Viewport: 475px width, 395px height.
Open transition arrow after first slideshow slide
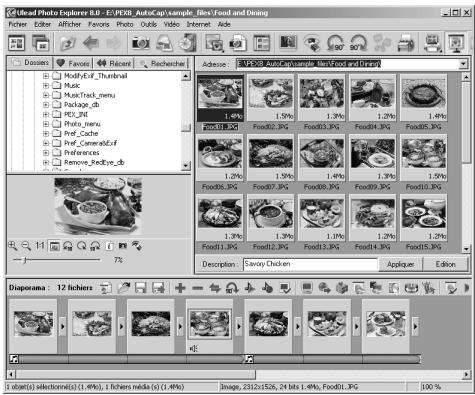[x=63, y=326]
